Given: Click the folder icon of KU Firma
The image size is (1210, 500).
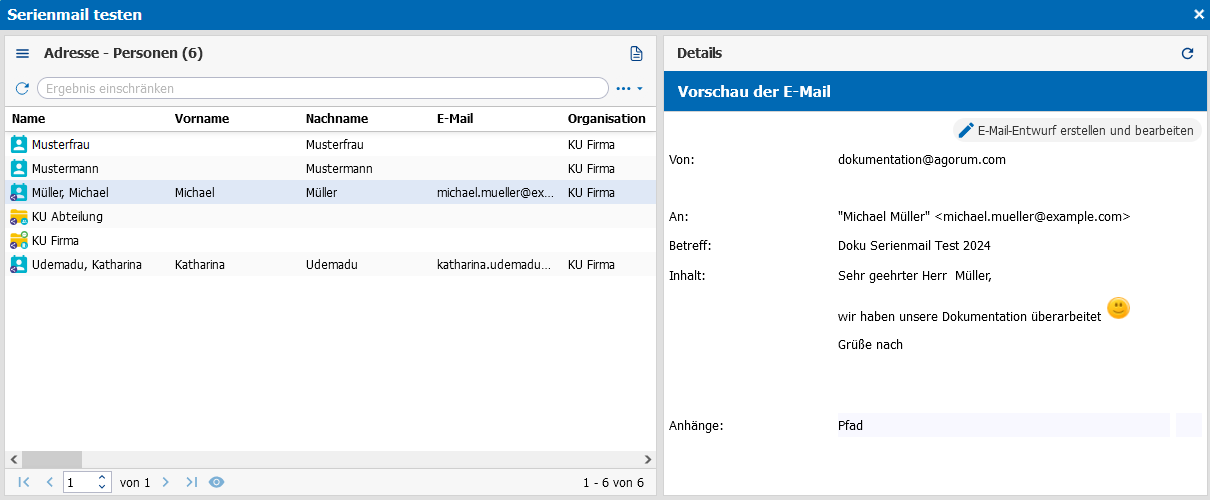Looking at the screenshot, I should (19, 240).
